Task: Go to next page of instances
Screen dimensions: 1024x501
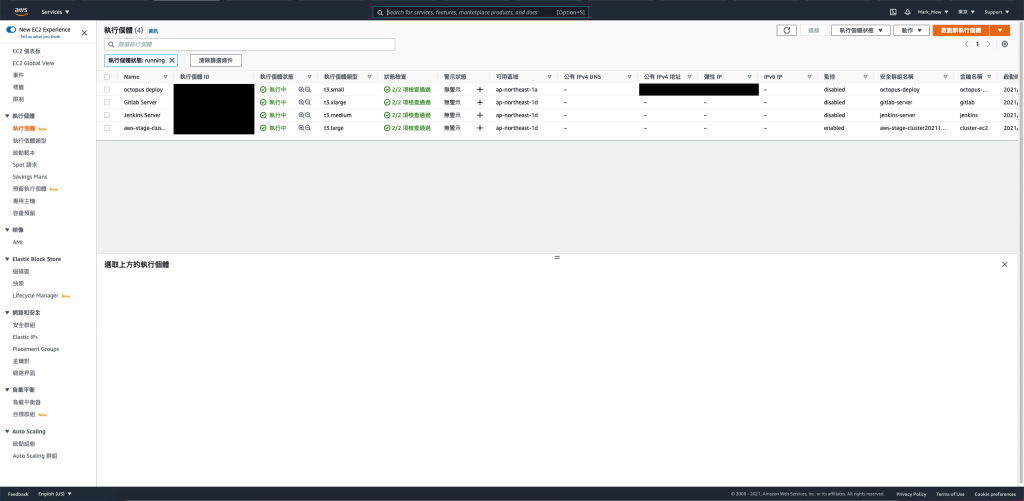Action: (989, 44)
